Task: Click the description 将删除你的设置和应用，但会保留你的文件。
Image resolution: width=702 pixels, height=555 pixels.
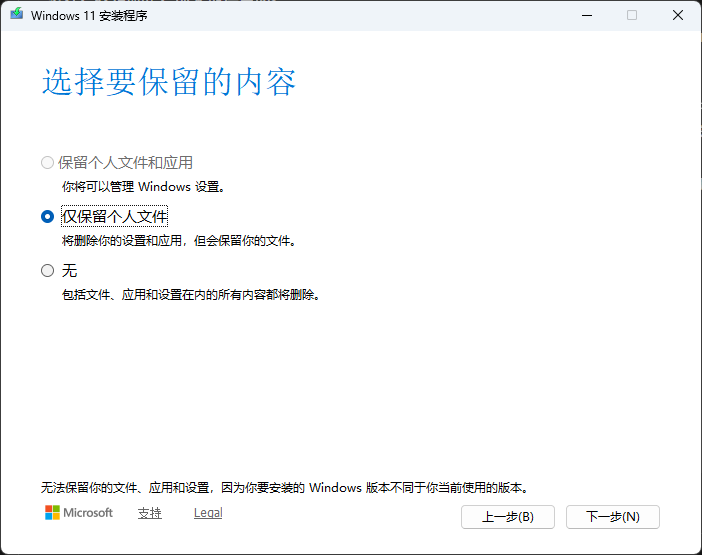Action: [180, 241]
